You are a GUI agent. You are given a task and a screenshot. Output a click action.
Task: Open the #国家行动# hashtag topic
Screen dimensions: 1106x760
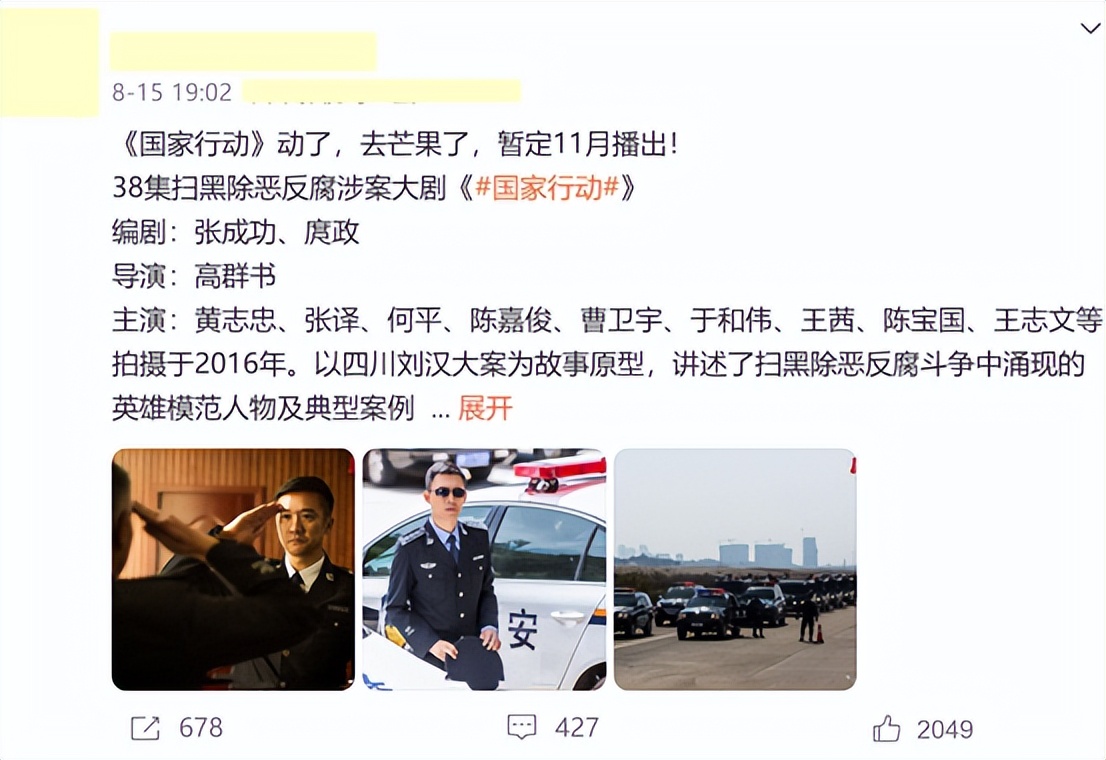click(x=547, y=188)
